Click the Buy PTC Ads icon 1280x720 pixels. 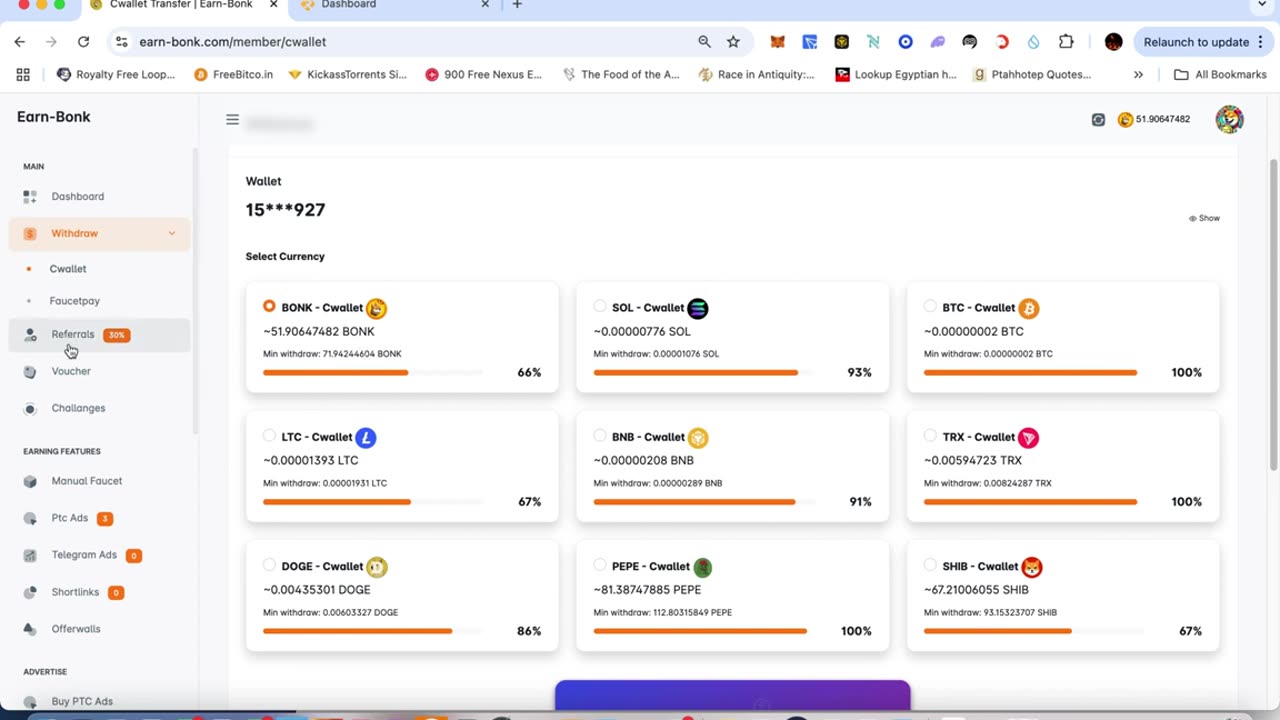[x=30, y=702]
